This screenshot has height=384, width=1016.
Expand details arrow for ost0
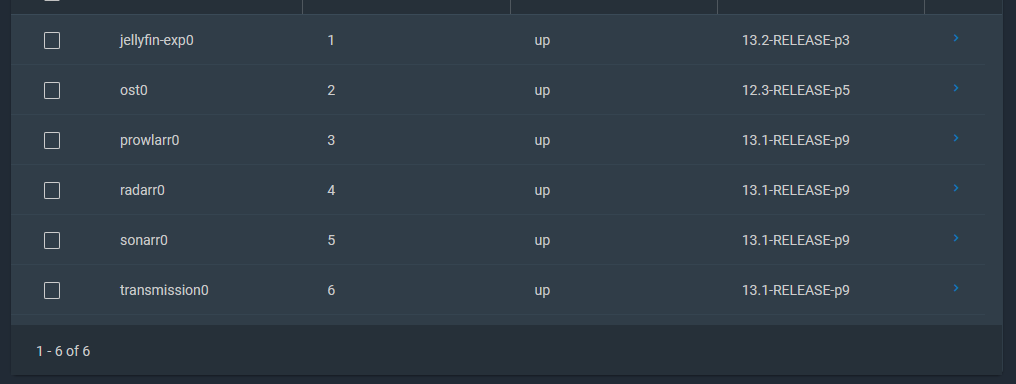pos(956,88)
